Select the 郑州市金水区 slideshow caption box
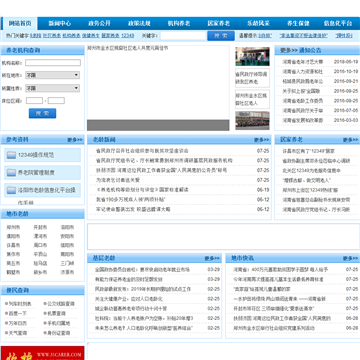The height and width of the screenshot is (360, 360). pyautogui.click(x=252, y=99)
